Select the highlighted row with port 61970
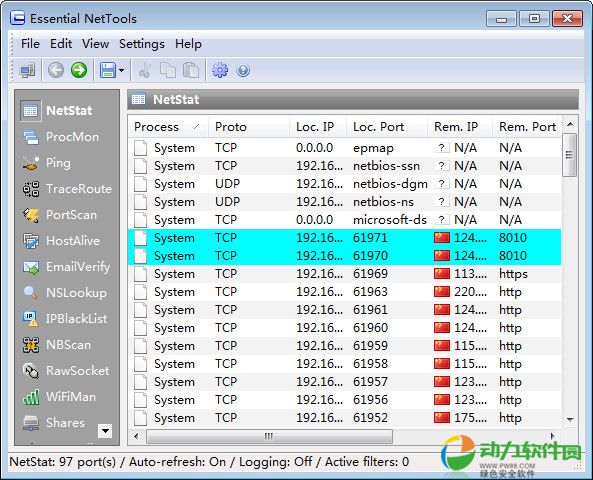This screenshot has width=593, height=480. pyautogui.click(x=345, y=256)
